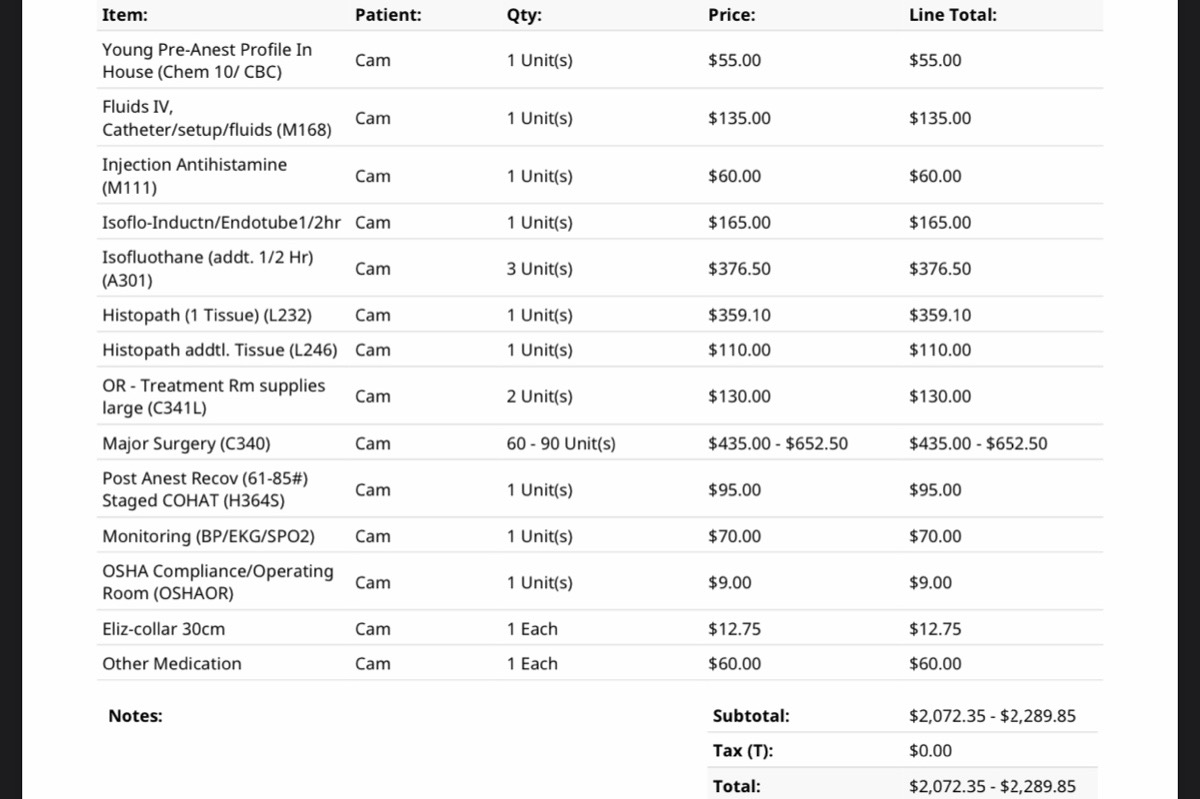Viewport: 1200px width, 799px height.
Task: Select the Fluids IV catheter item
Action: (x=217, y=118)
